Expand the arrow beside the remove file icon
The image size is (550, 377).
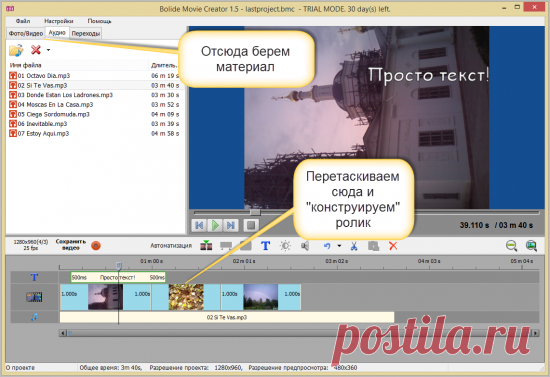(x=48, y=50)
